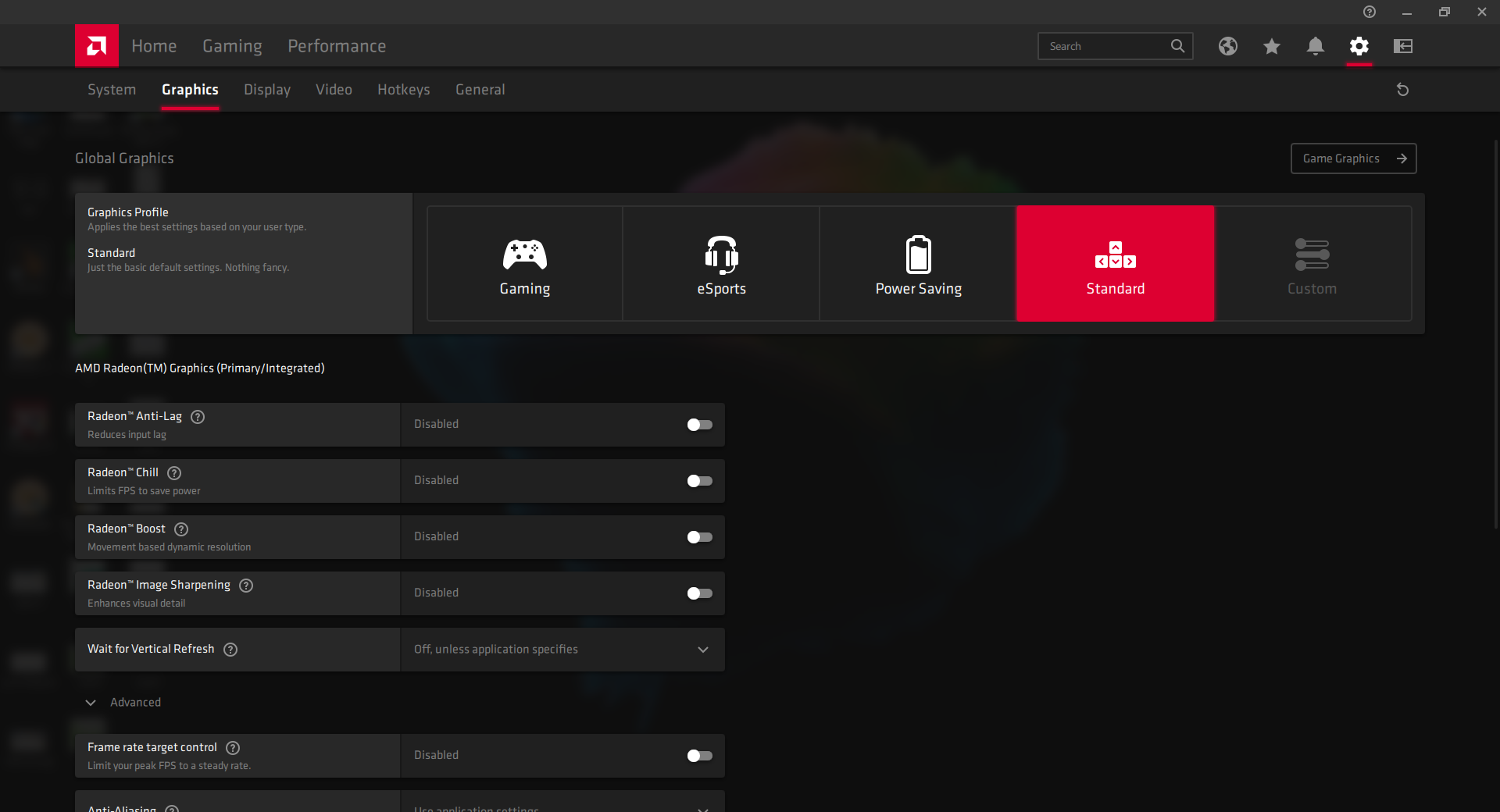Select the Gaming profile tile
Viewport: 1500px width, 812px height.
[525, 264]
